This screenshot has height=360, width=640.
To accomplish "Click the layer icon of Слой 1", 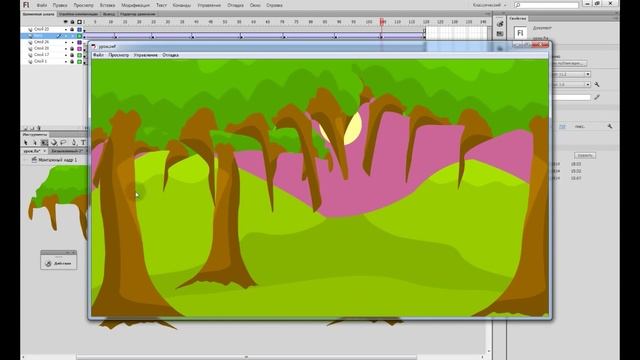I will click(30, 61).
